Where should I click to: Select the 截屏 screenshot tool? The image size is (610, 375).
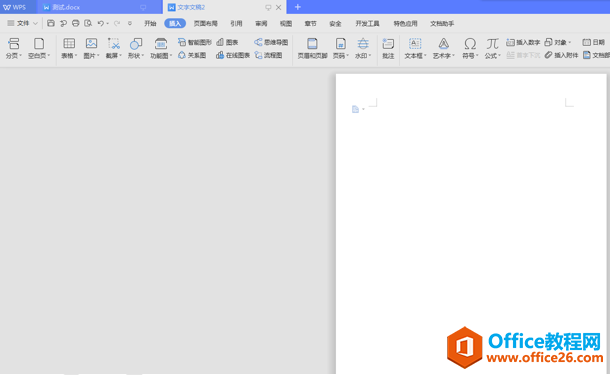114,44
